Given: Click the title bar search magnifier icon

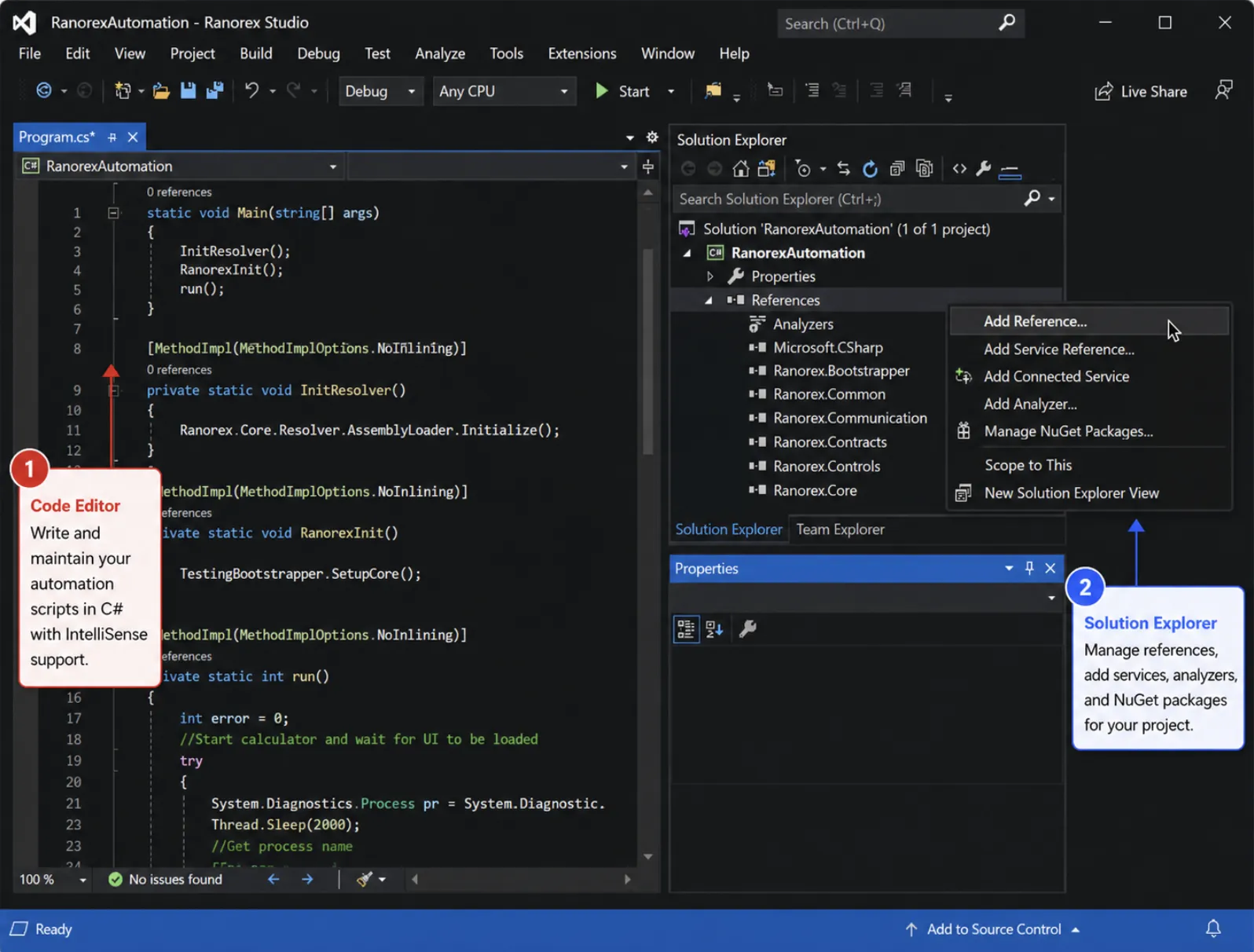Looking at the screenshot, I should [1006, 24].
